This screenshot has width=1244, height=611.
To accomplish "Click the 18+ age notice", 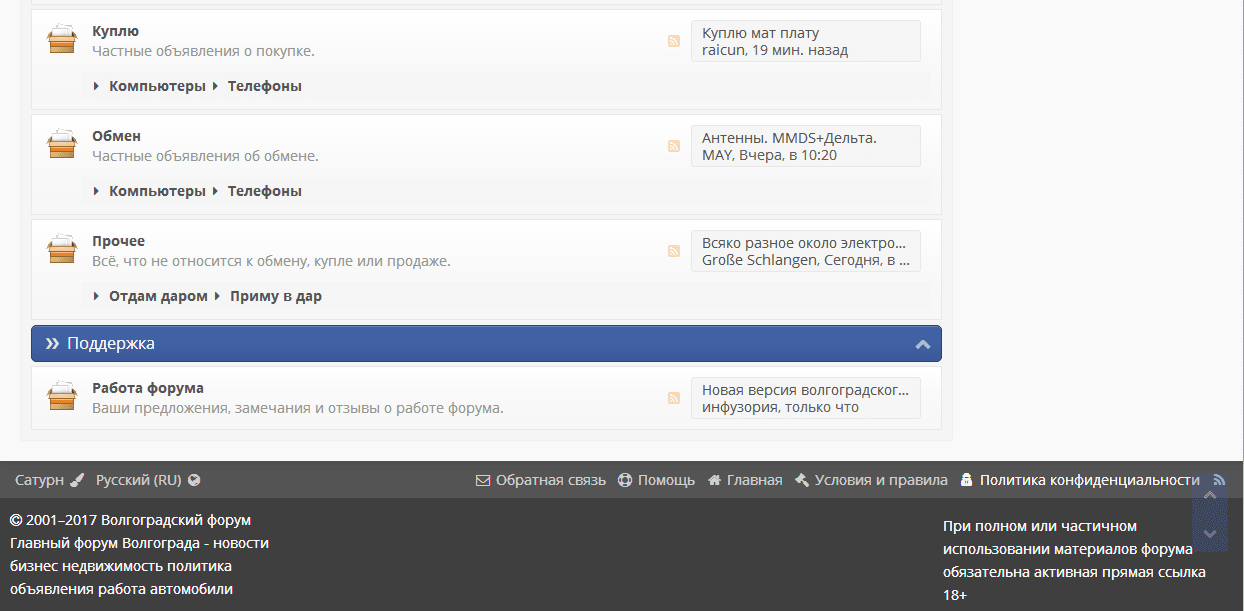I will pos(955,595).
